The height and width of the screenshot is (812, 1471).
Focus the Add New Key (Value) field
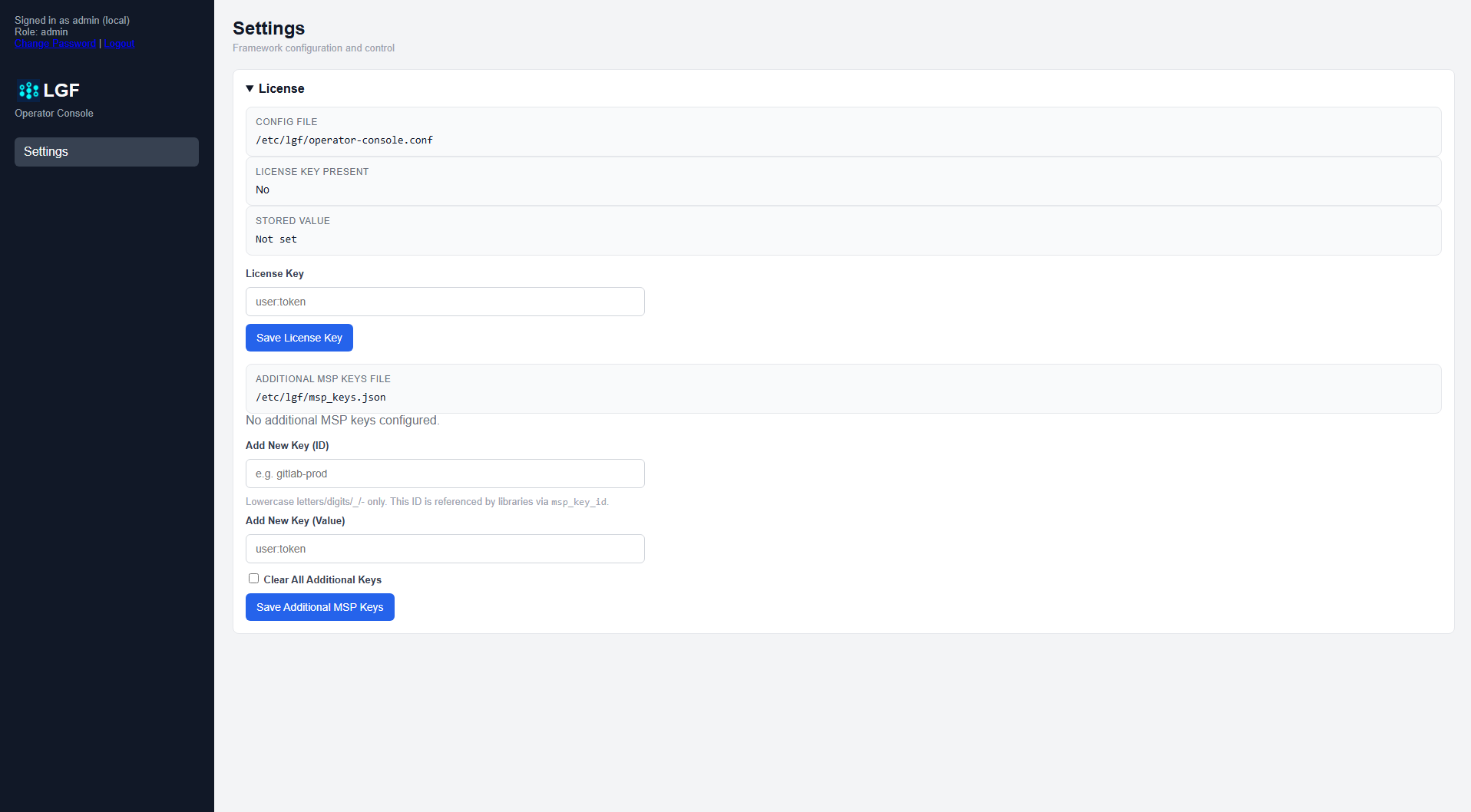pyautogui.click(x=445, y=549)
